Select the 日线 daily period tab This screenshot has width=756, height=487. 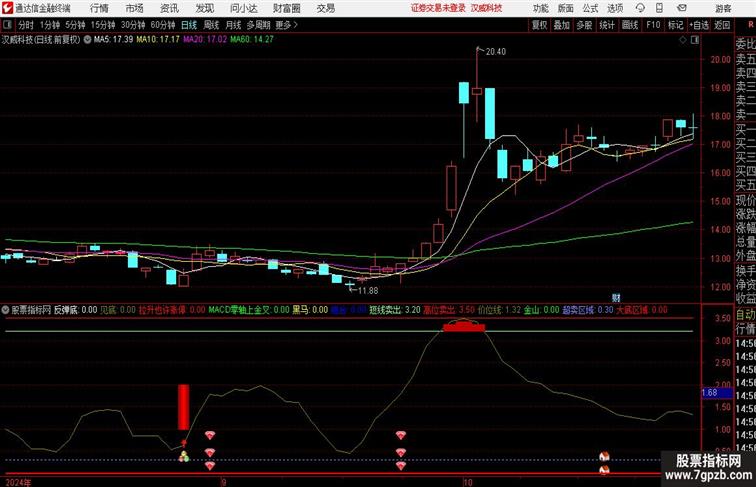pyautogui.click(x=189, y=25)
